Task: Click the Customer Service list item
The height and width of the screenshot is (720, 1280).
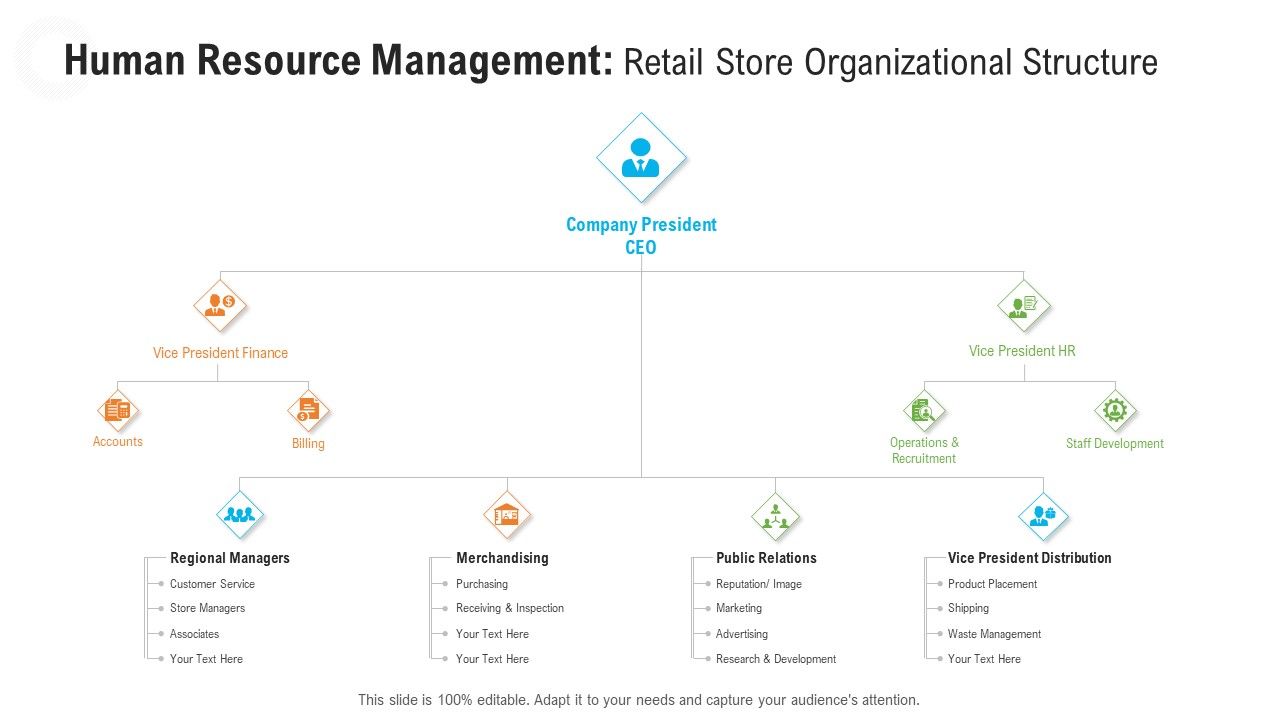Action: click(x=212, y=584)
